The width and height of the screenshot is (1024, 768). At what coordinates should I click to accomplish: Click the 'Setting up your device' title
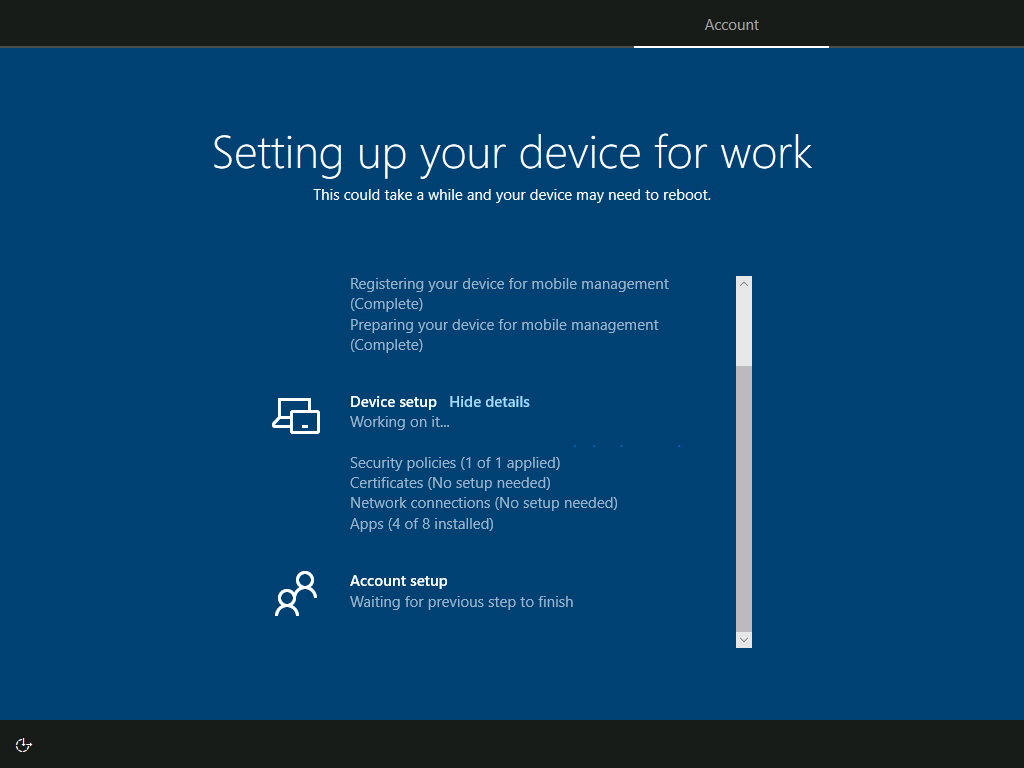pyautogui.click(x=512, y=153)
